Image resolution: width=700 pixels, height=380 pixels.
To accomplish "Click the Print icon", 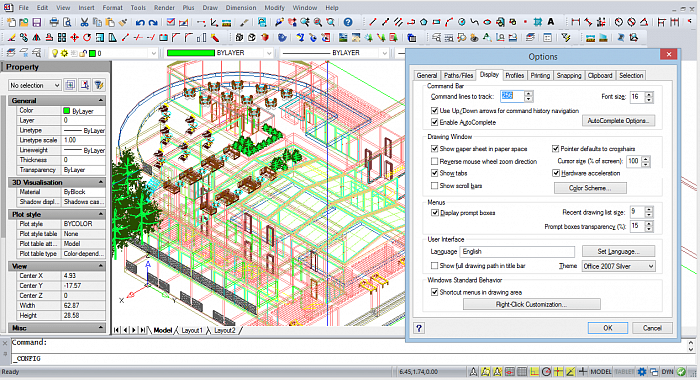I will pos(54,22).
